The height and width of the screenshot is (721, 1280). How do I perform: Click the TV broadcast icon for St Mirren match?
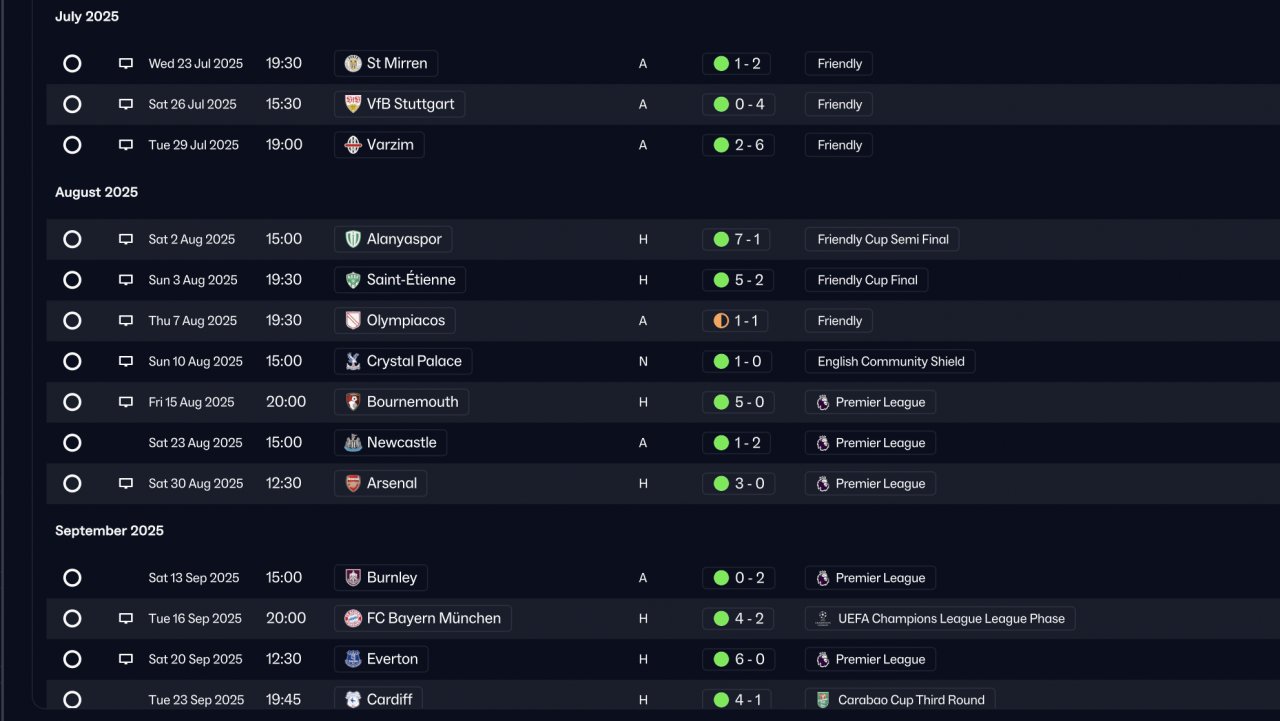tap(126, 64)
